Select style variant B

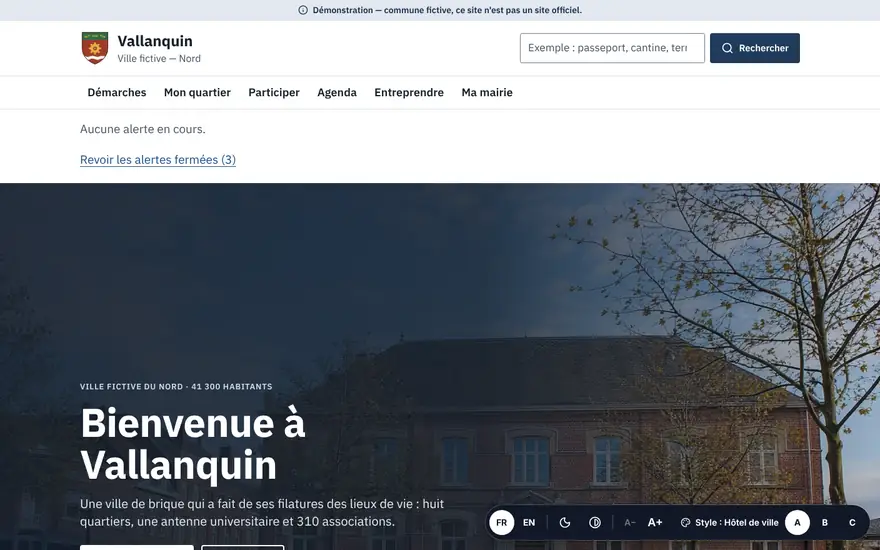pyautogui.click(x=825, y=522)
